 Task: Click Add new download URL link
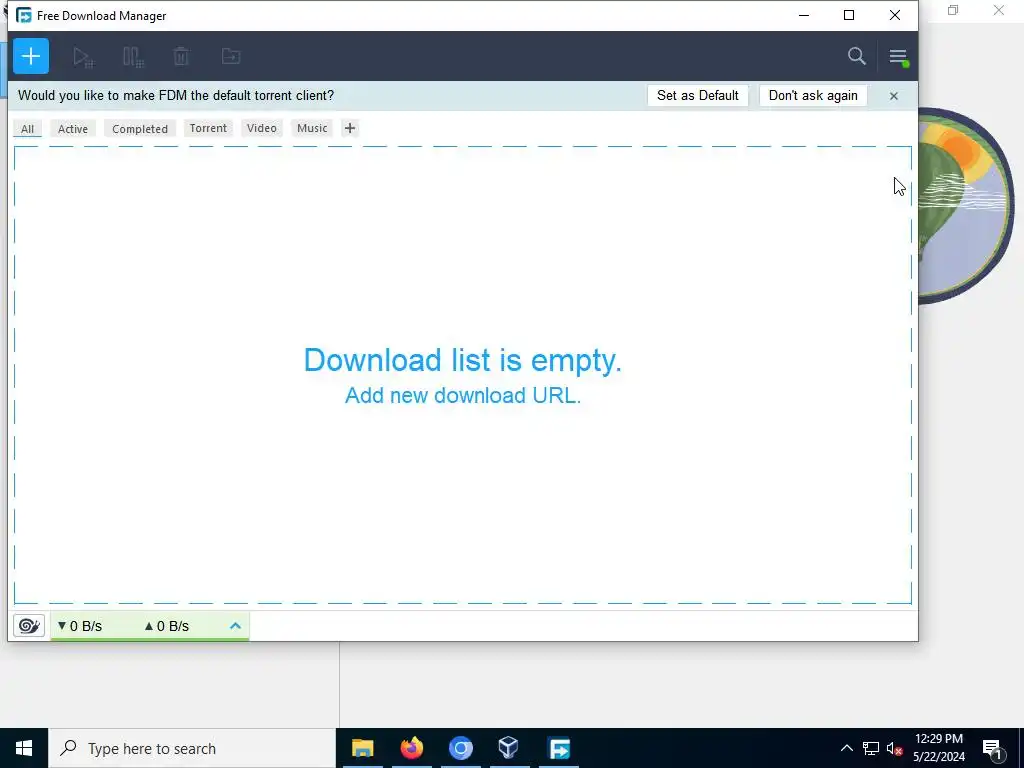click(x=463, y=395)
